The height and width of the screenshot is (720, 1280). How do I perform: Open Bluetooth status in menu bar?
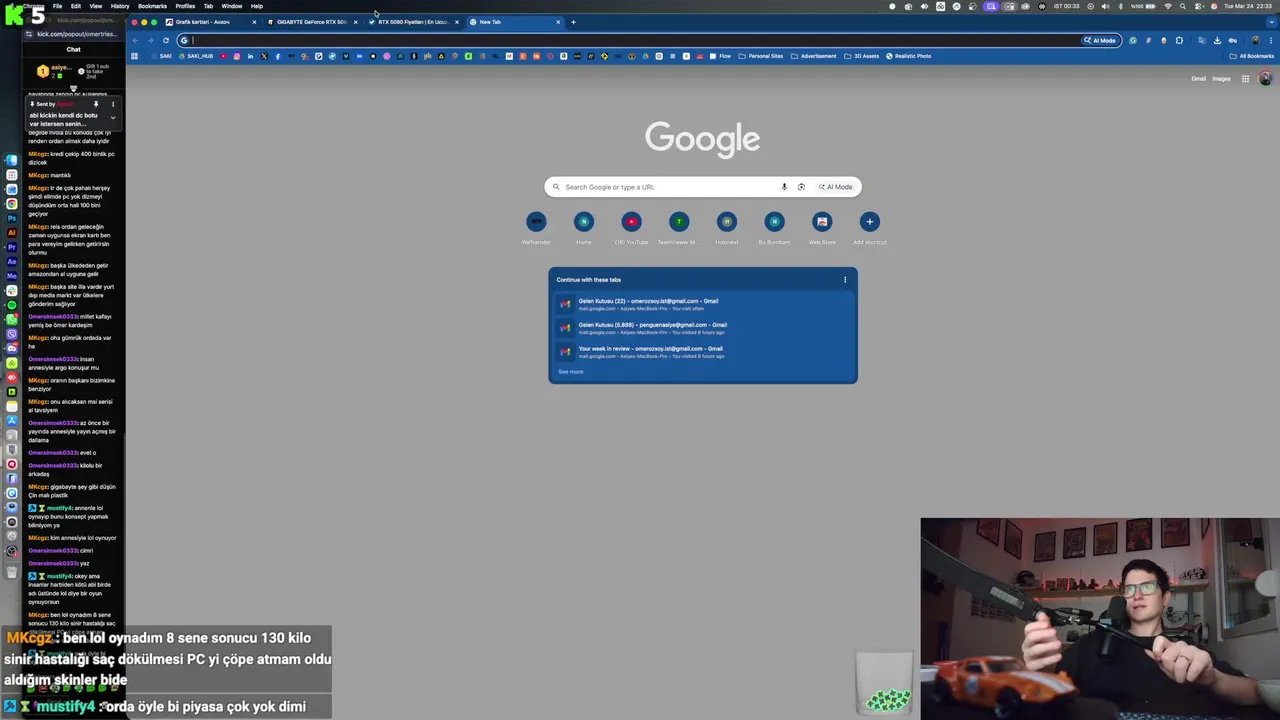click(1119, 6)
